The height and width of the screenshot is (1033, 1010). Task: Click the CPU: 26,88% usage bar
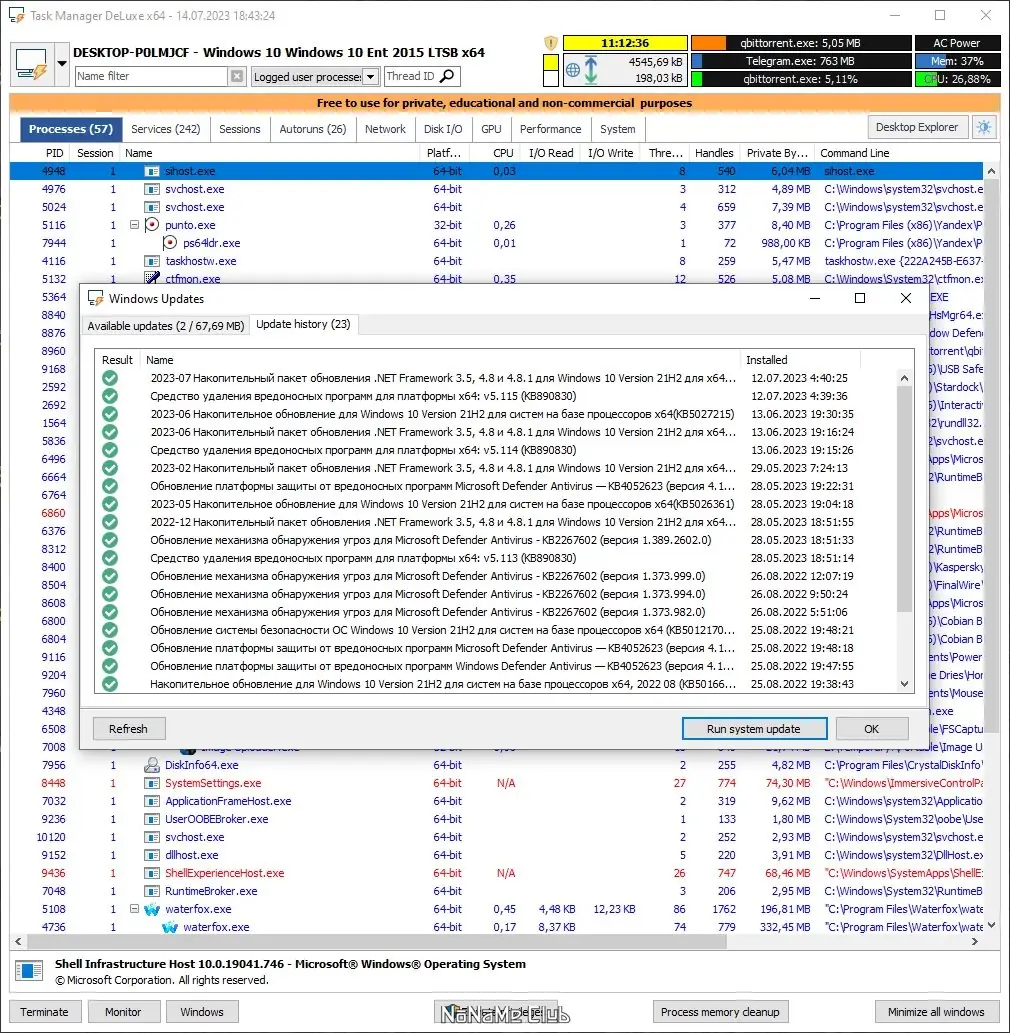[x=957, y=79]
